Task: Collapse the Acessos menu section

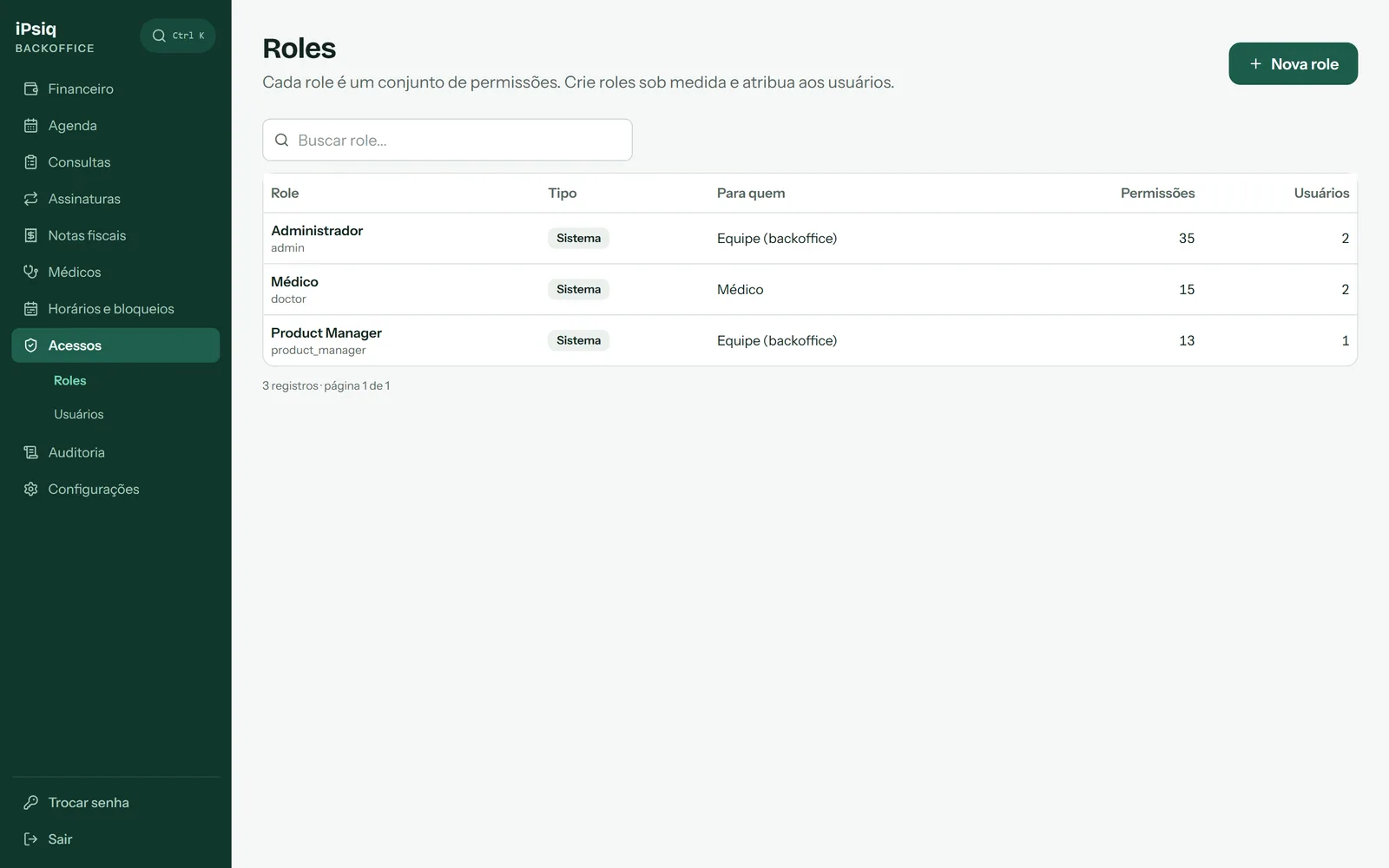Action: click(x=115, y=345)
